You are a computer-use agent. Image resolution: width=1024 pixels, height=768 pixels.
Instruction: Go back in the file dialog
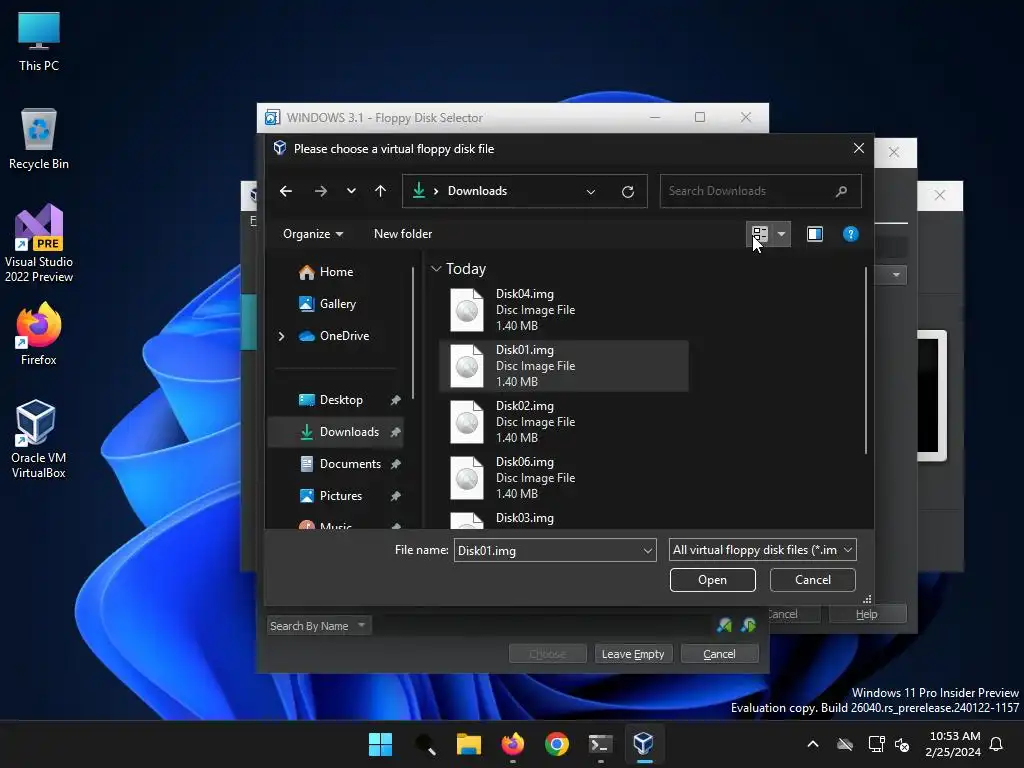[x=285, y=191]
